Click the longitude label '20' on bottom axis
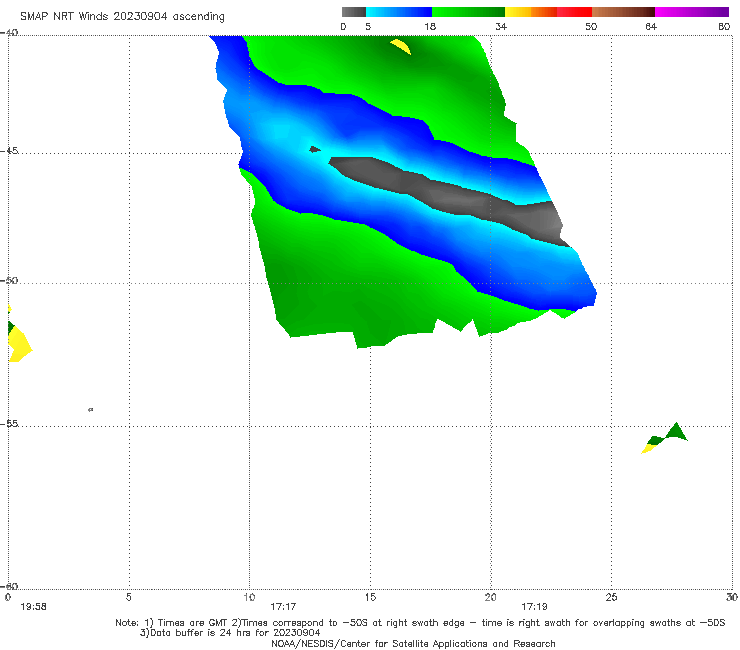This screenshot has width=740, height=650. tap(490, 597)
